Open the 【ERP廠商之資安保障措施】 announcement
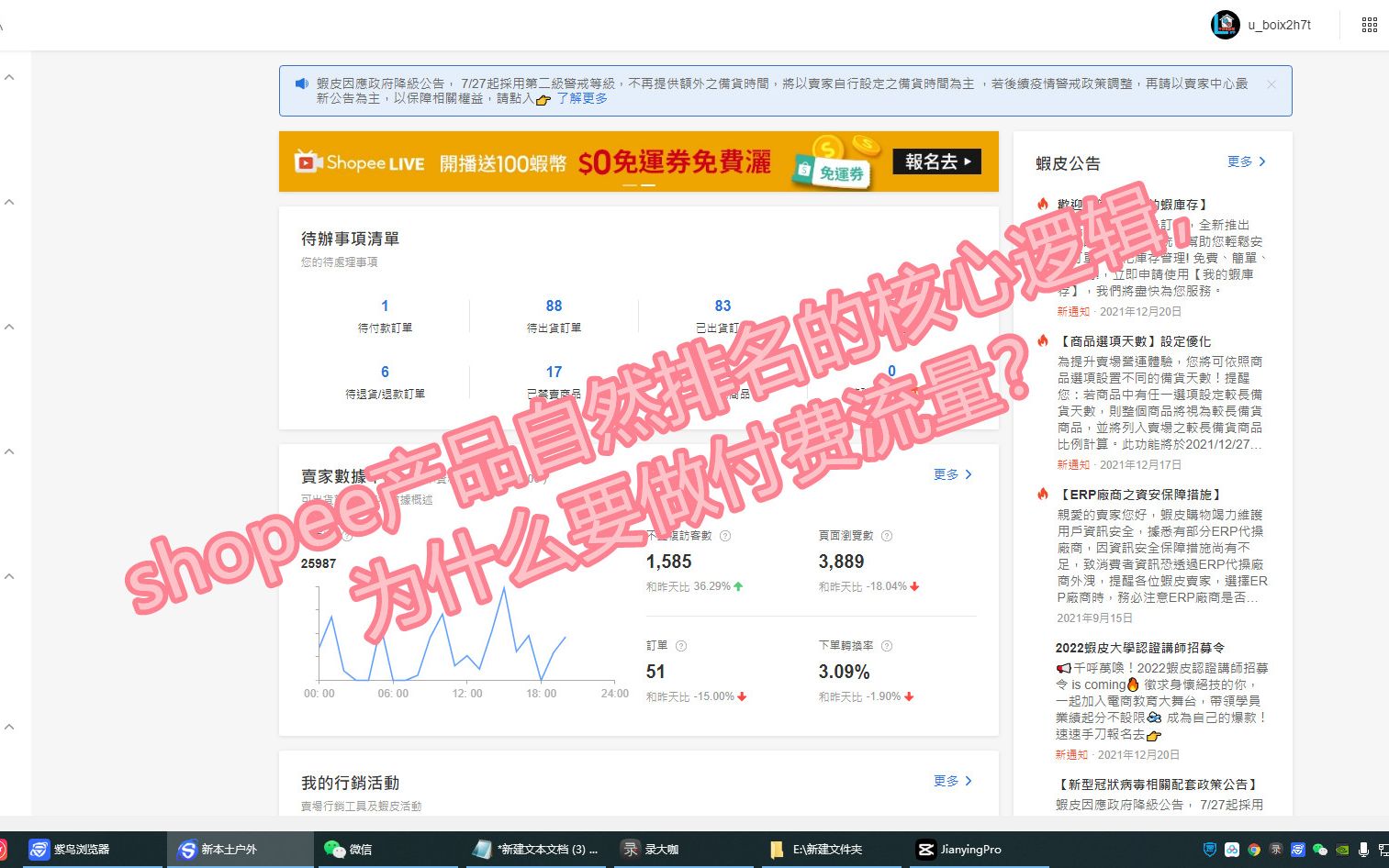This screenshot has width=1389, height=868. tap(1140, 495)
